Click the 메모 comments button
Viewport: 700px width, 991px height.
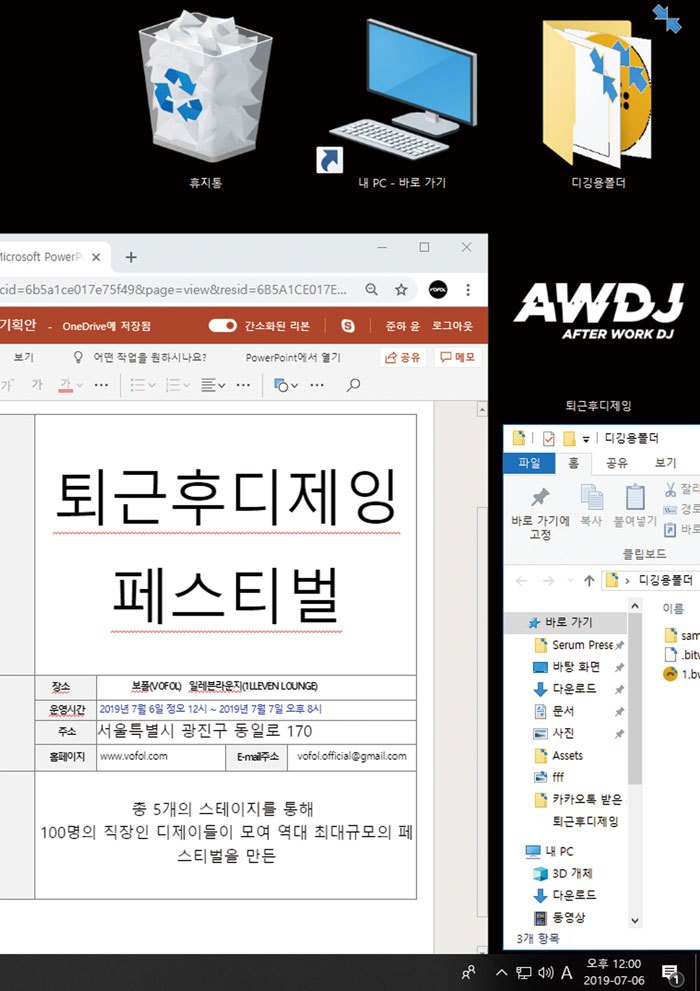click(x=457, y=357)
